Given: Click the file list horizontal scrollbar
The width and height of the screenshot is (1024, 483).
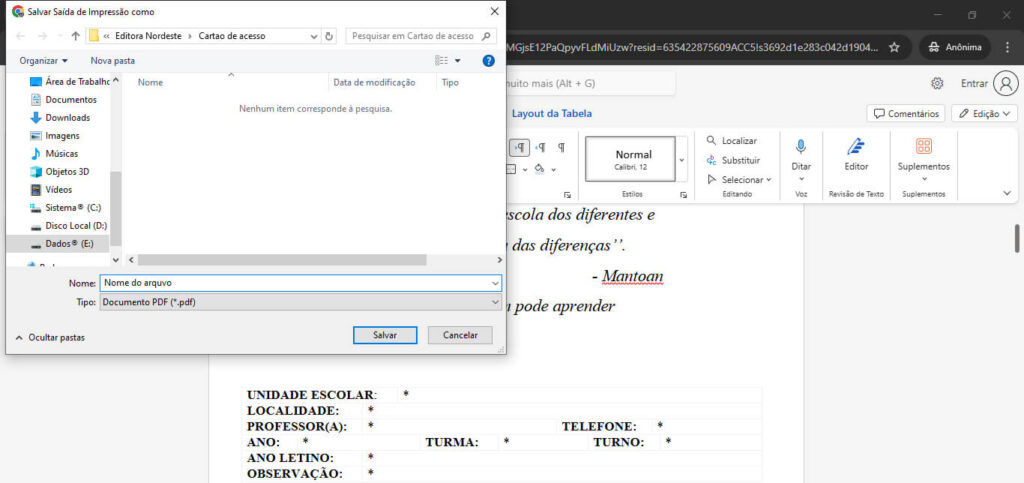Looking at the screenshot, I should (282, 260).
